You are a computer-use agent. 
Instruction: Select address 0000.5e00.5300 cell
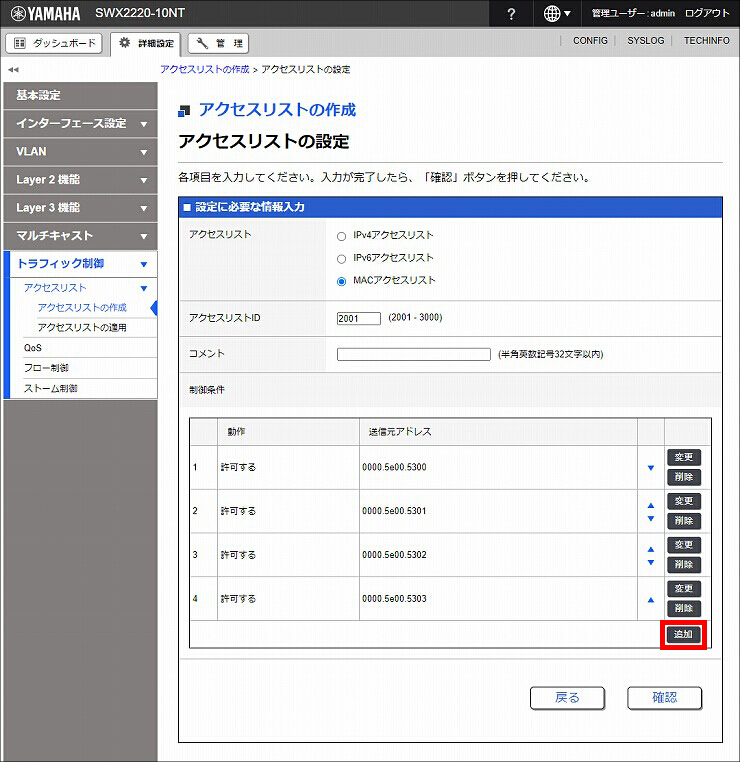point(498,468)
